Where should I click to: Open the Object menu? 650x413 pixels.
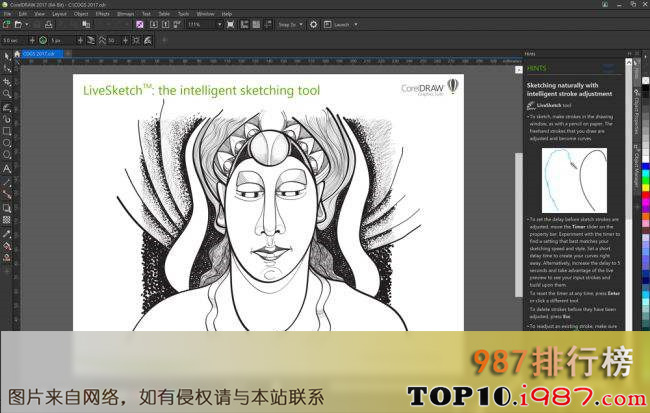click(81, 14)
